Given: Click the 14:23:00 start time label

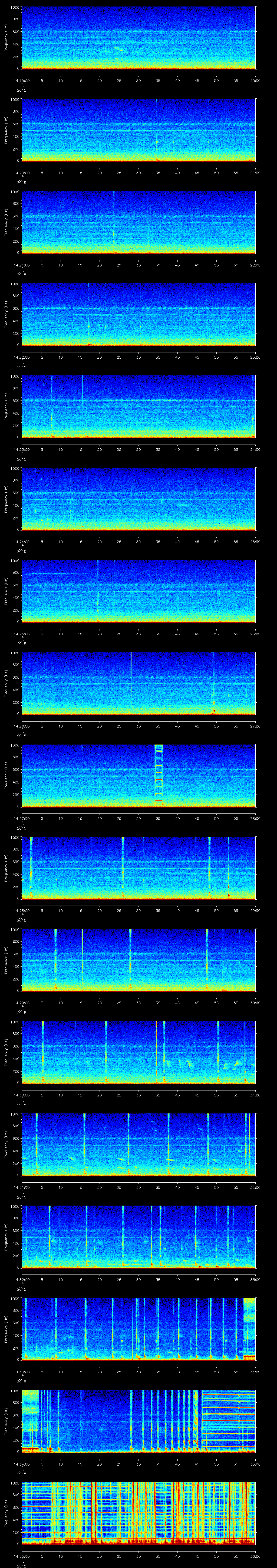Looking at the screenshot, I should (21, 449).
